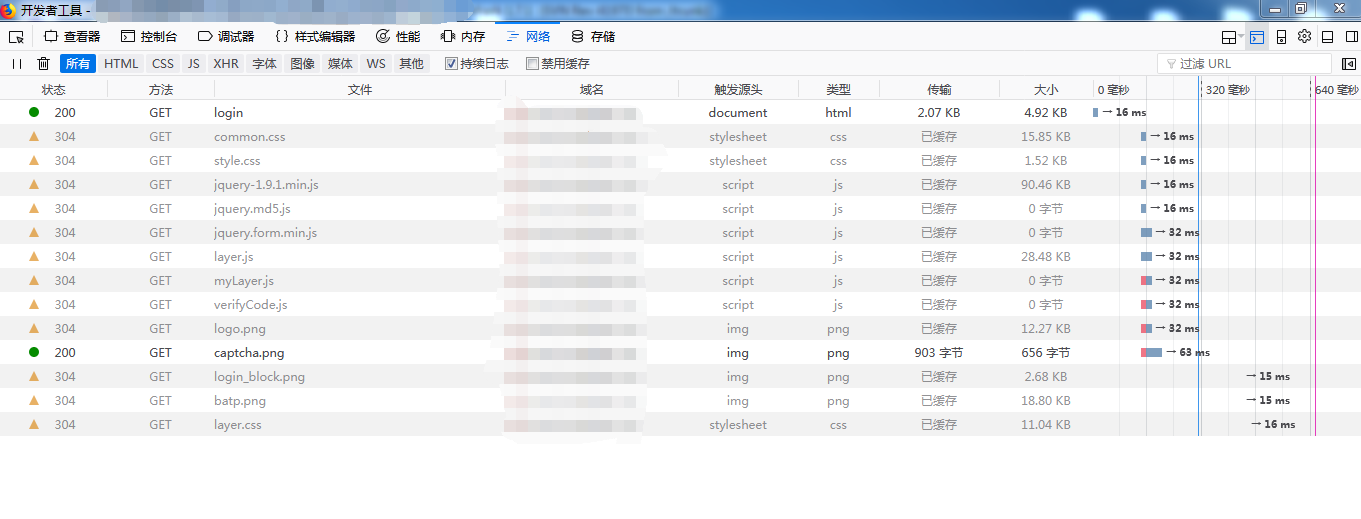Toggle the network details sidebar pane icon
Viewport: 1361px width, 519px height.
tap(1348, 64)
